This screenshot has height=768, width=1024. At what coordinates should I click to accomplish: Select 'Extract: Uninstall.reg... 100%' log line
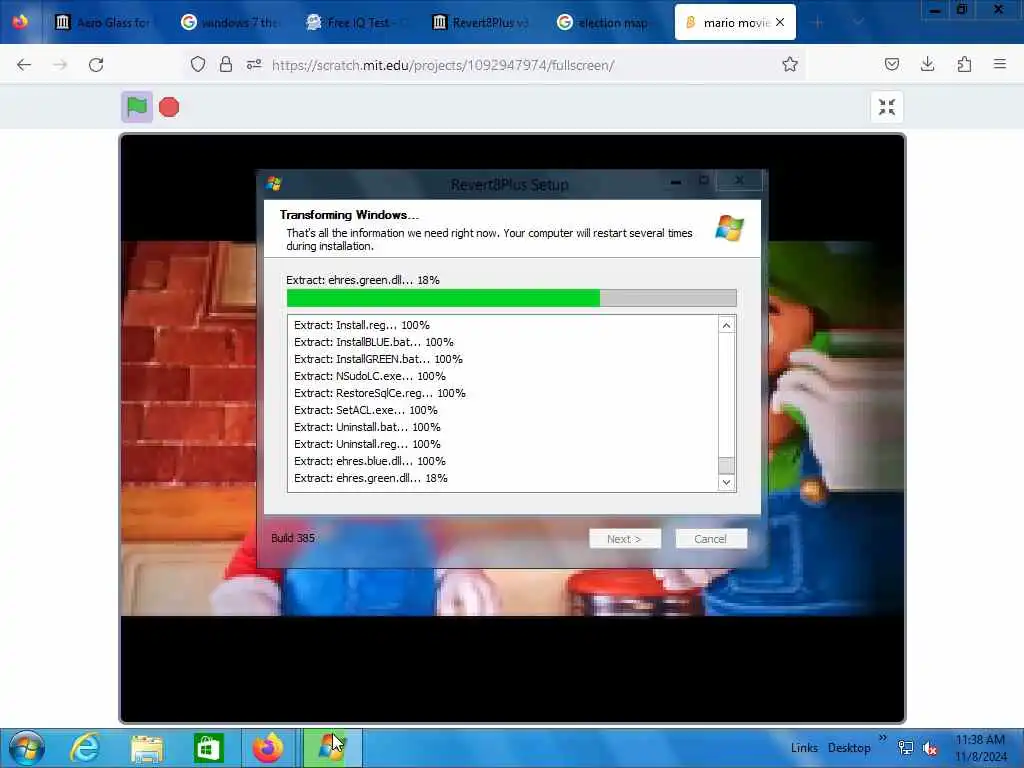pos(367,444)
